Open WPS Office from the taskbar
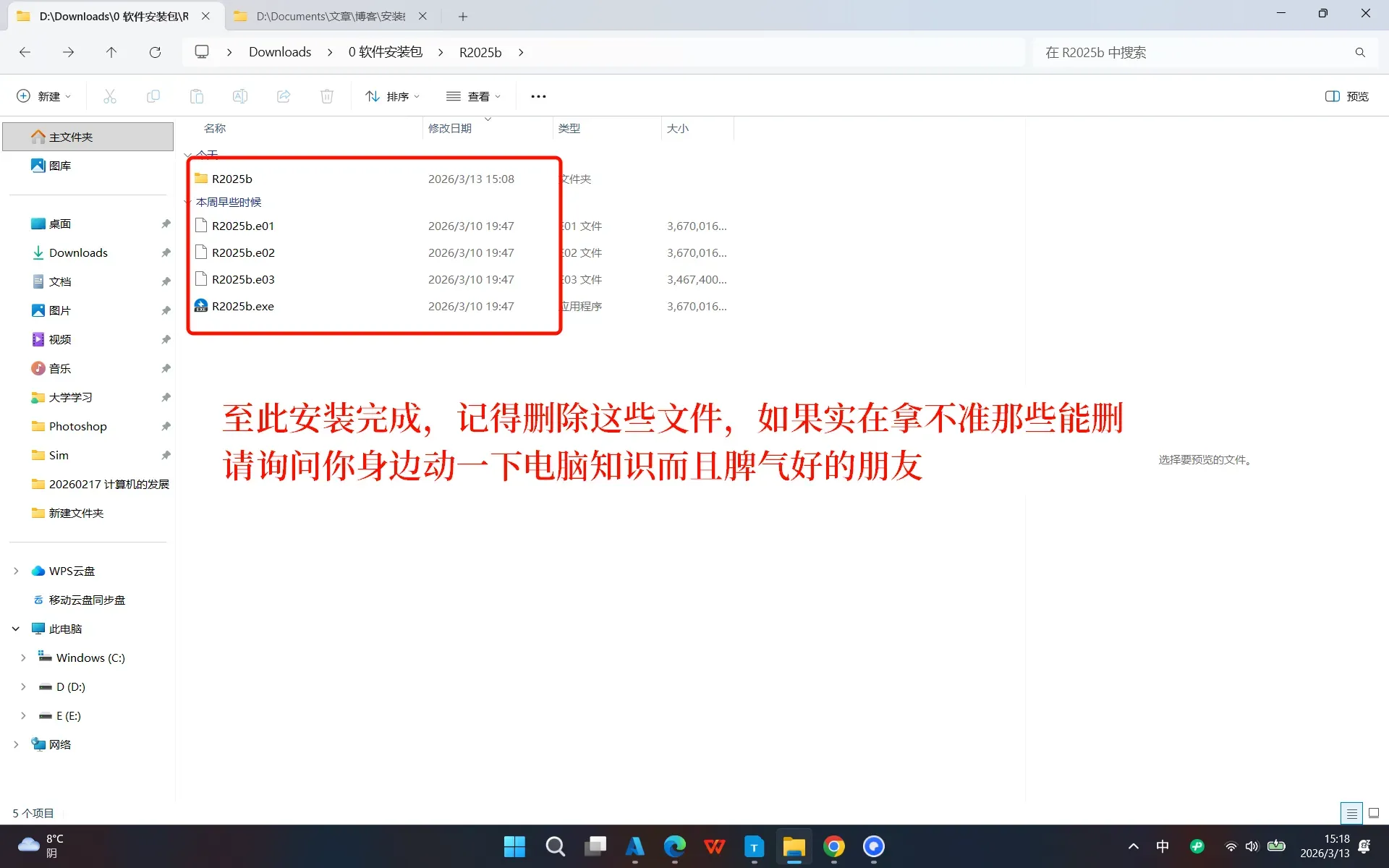 (713, 846)
